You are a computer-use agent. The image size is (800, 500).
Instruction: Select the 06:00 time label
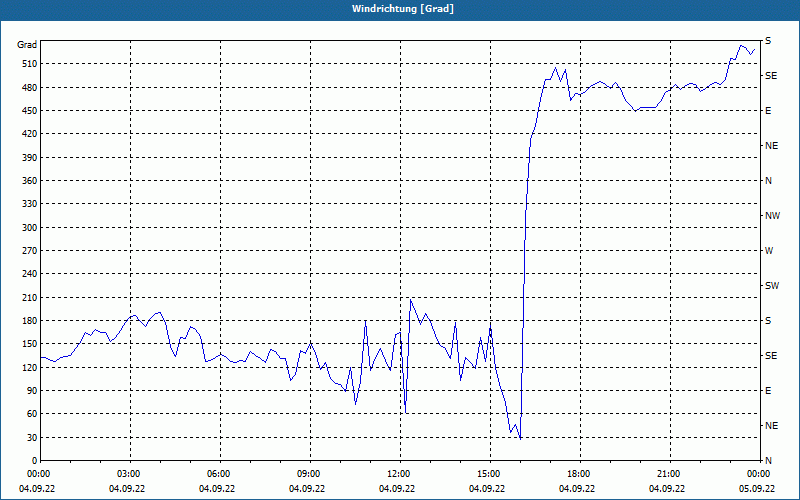(x=220, y=473)
